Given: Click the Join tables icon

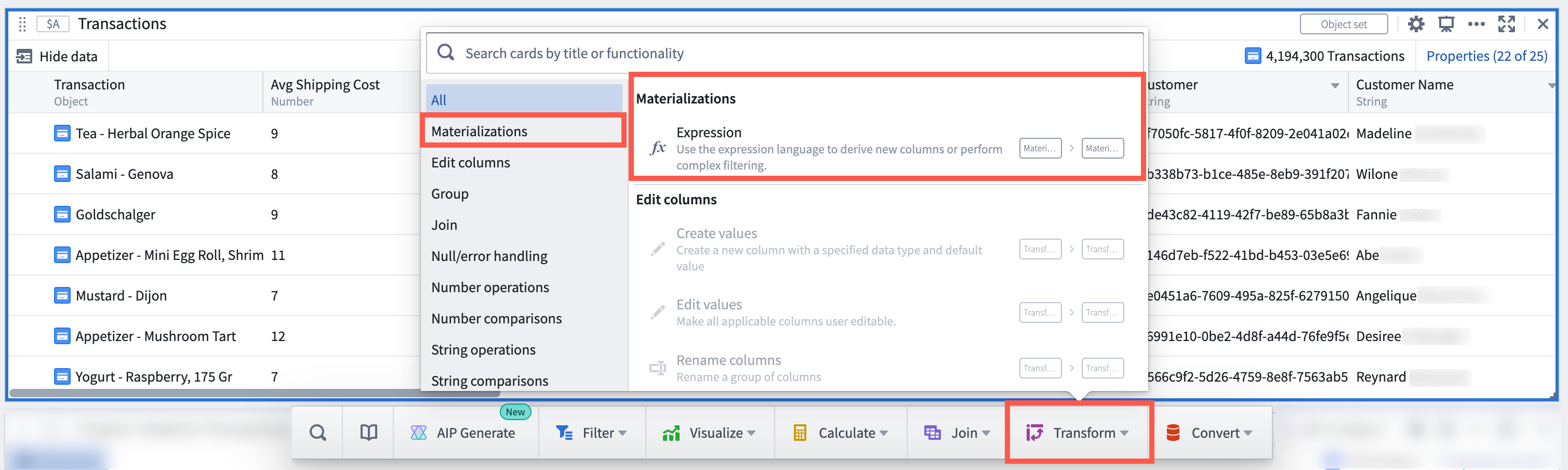Looking at the screenshot, I should tap(932, 433).
